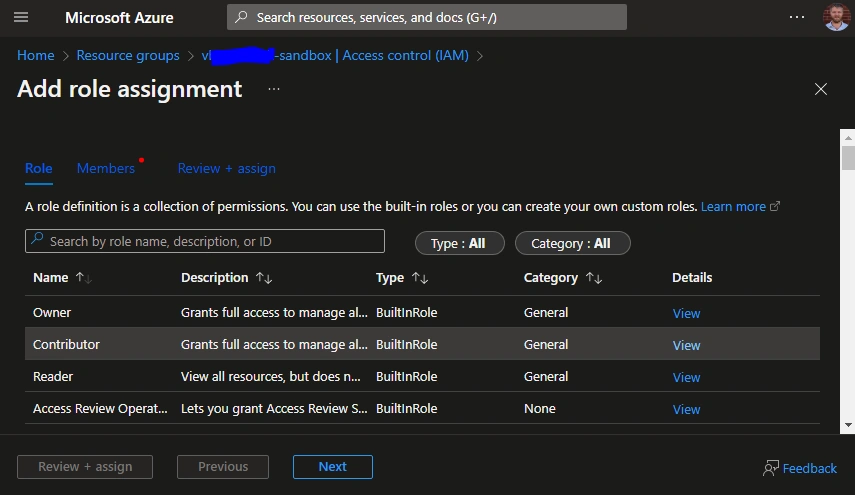Select the Contributor role row

422,344
